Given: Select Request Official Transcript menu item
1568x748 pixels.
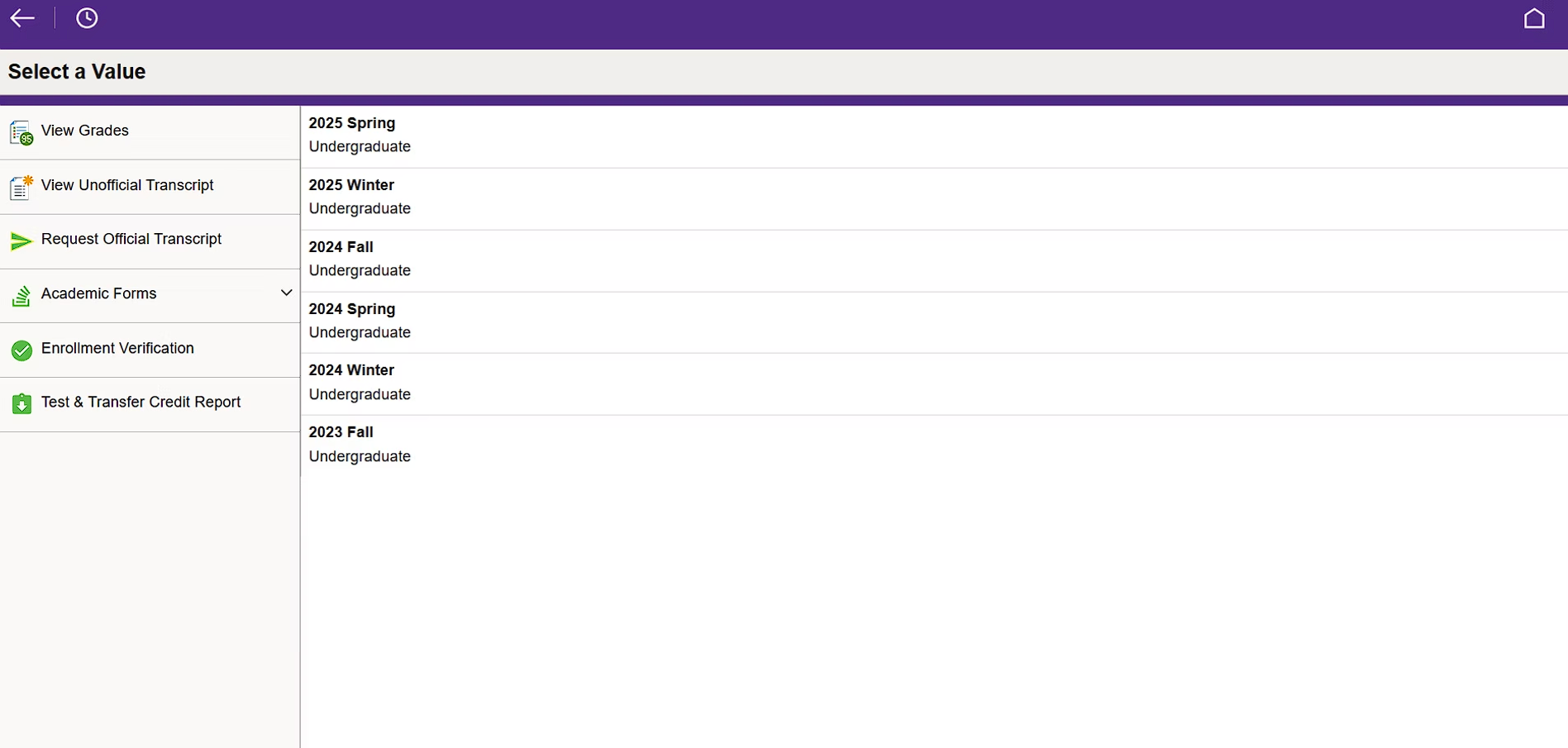Looking at the screenshot, I should [x=131, y=239].
